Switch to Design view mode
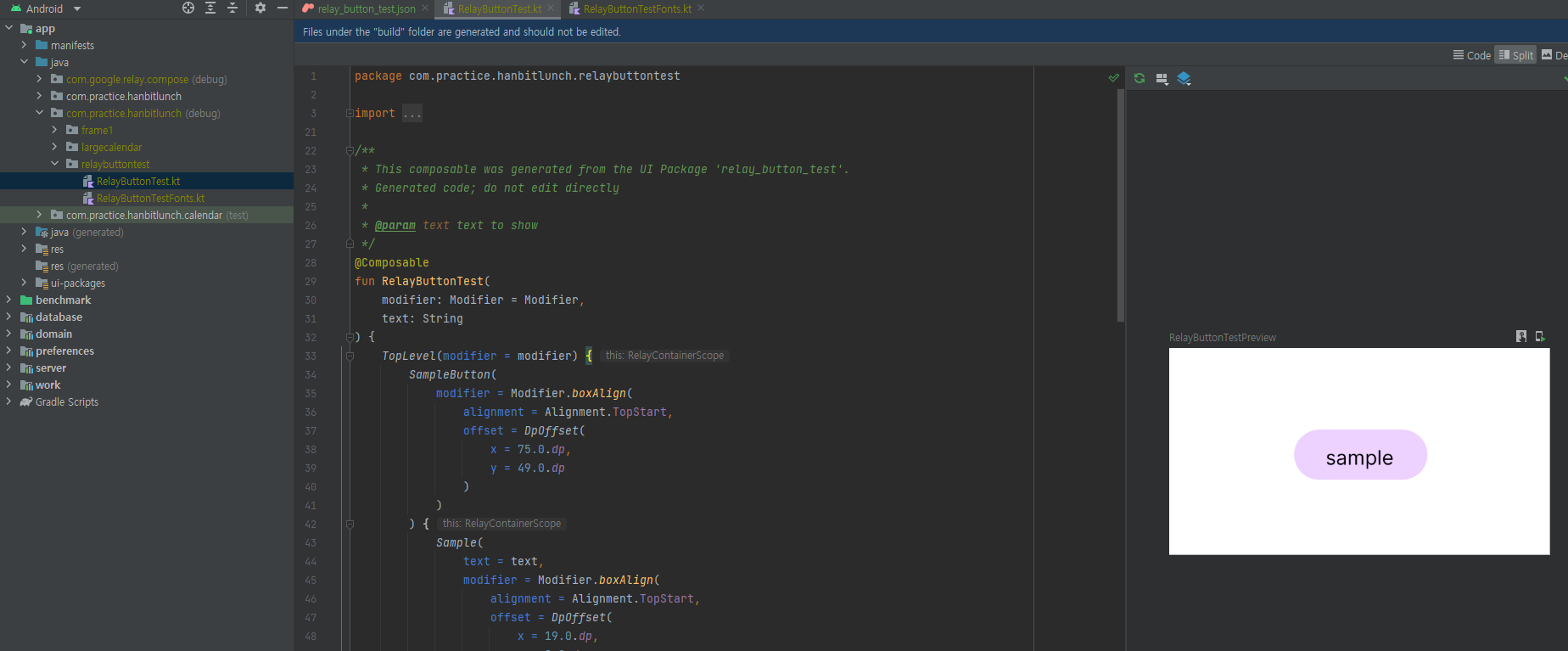 click(x=1554, y=55)
